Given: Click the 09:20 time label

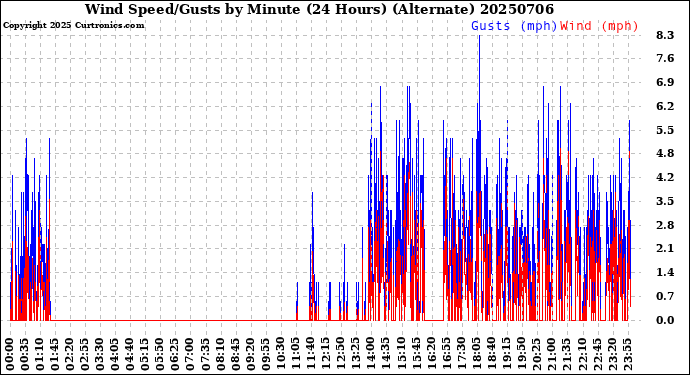Looking at the screenshot, I should click(251, 354).
